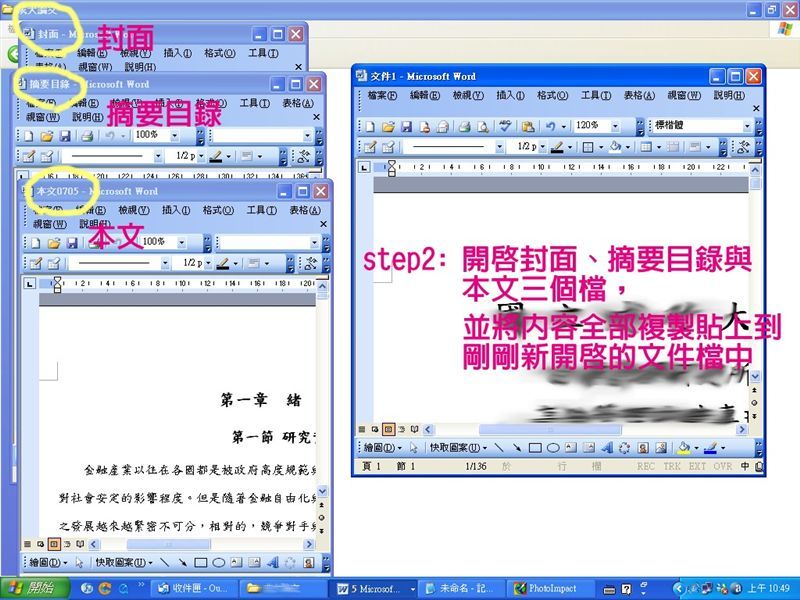The height and width of the screenshot is (600, 800).
Task: Undo last action in 文件1 window
Action: pyautogui.click(x=550, y=127)
